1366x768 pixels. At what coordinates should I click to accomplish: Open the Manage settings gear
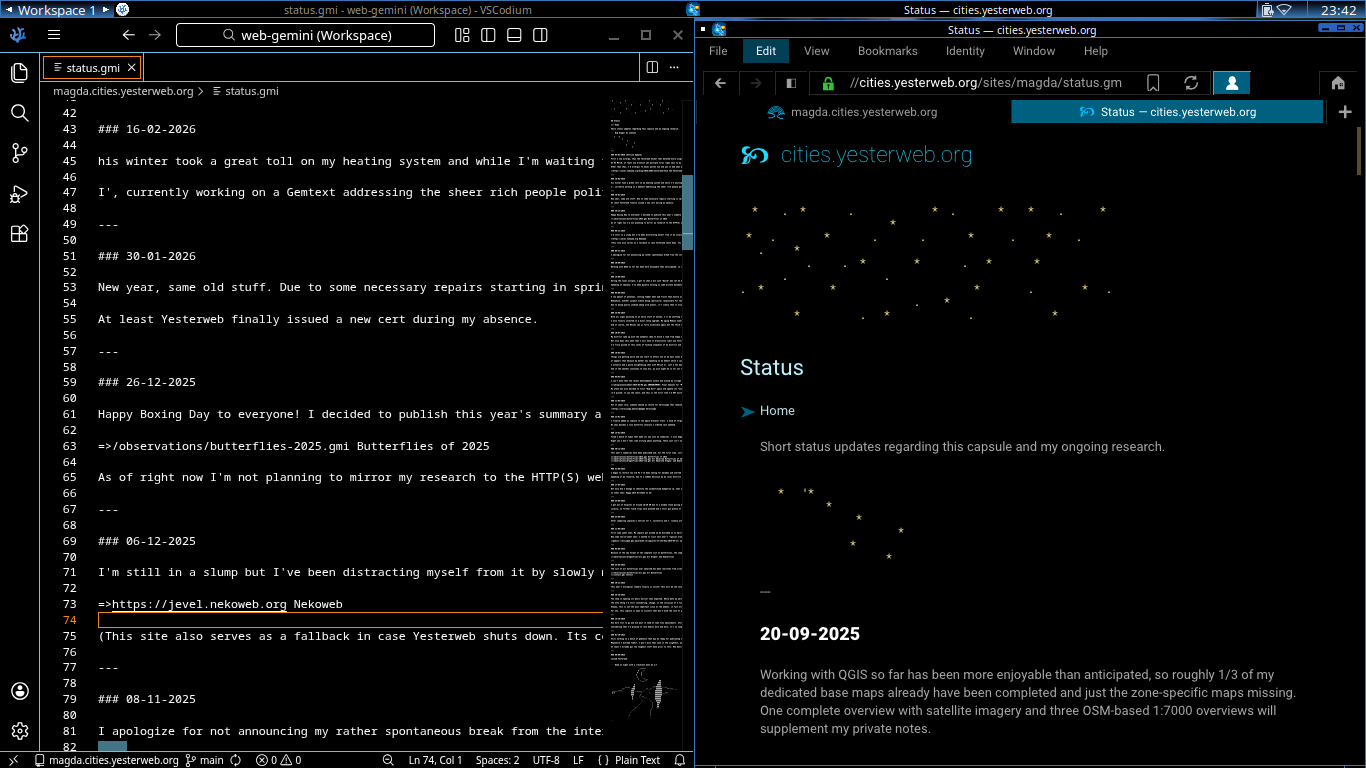pos(19,730)
